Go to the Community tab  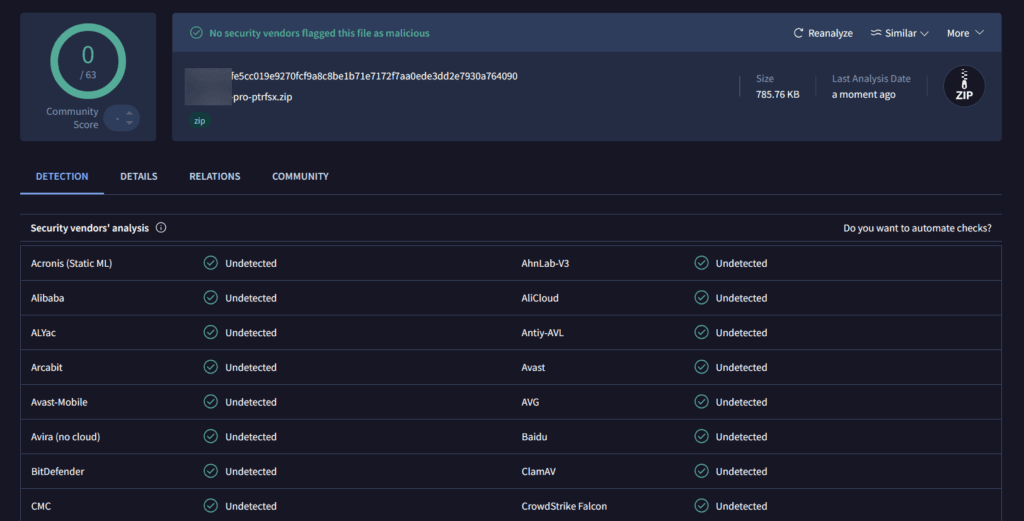point(300,177)
